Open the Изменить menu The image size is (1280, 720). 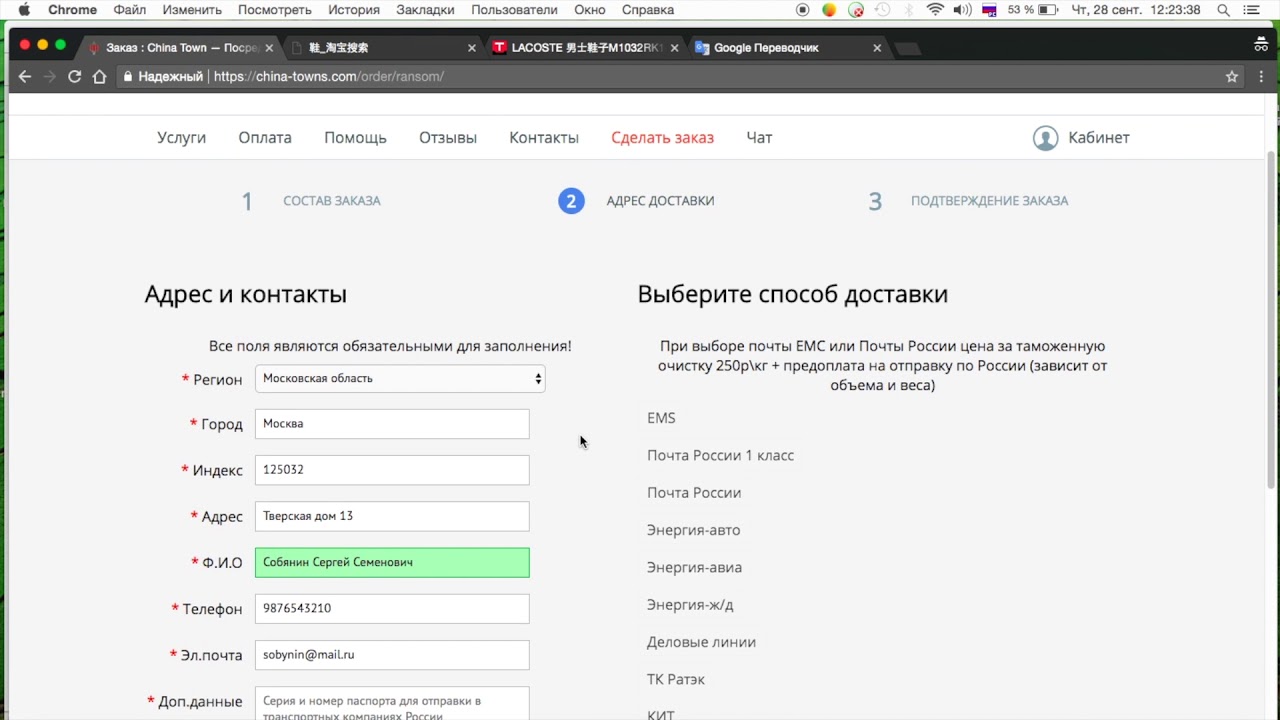click(x=192, y=10)
